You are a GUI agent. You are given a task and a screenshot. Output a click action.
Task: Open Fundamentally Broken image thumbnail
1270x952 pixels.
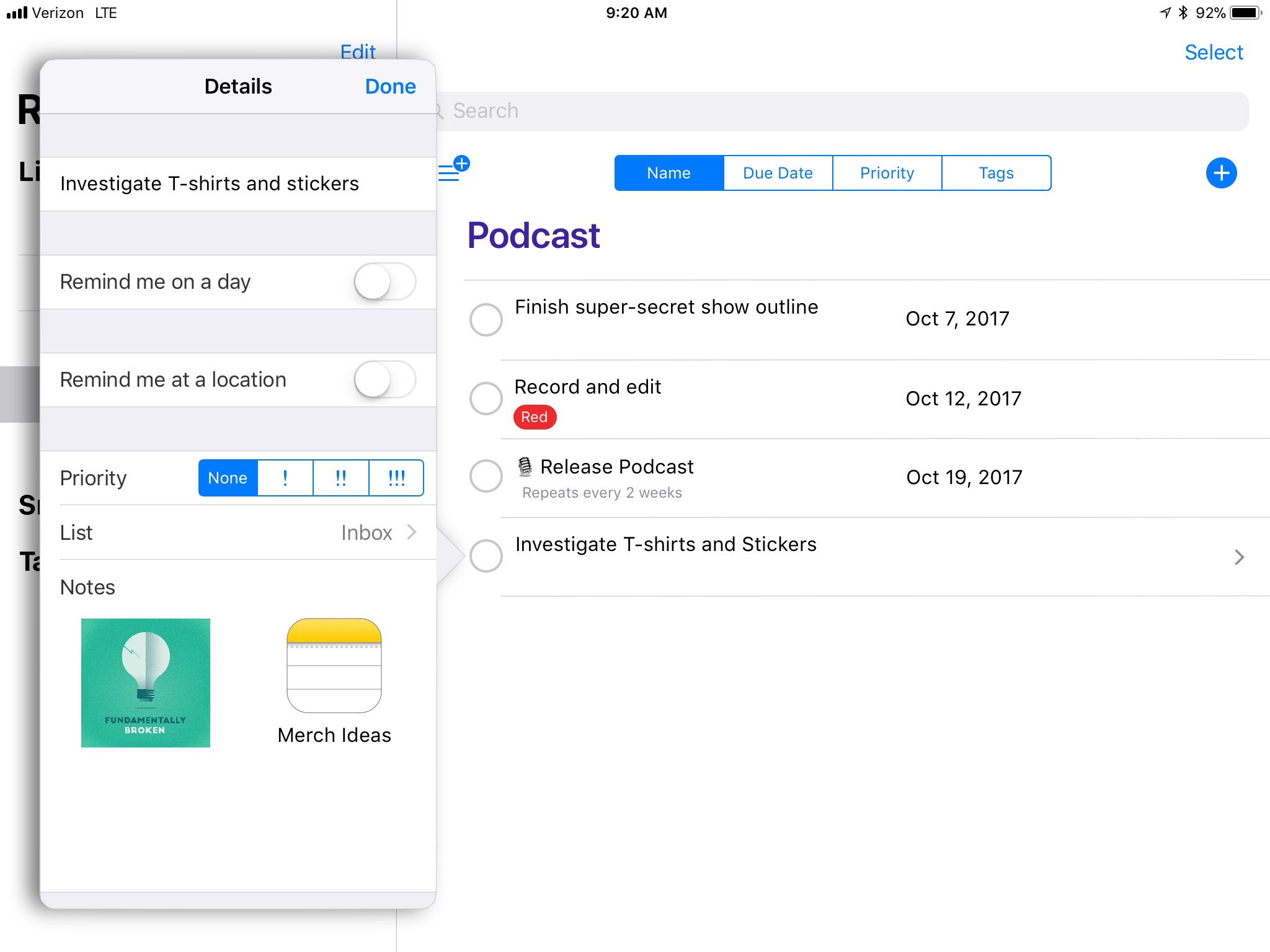tap(146, 682)
